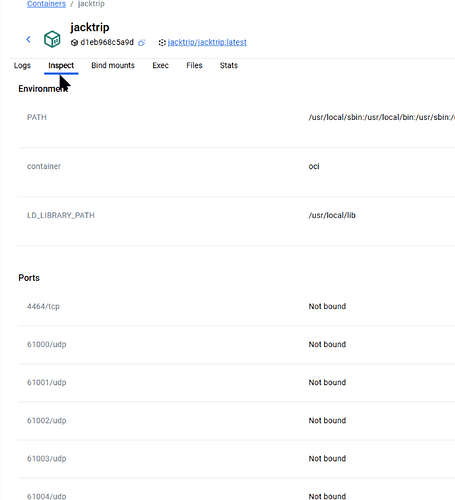Click the oci value
The height and width of the screenshot is (500, 455).
tap(314, 166)
